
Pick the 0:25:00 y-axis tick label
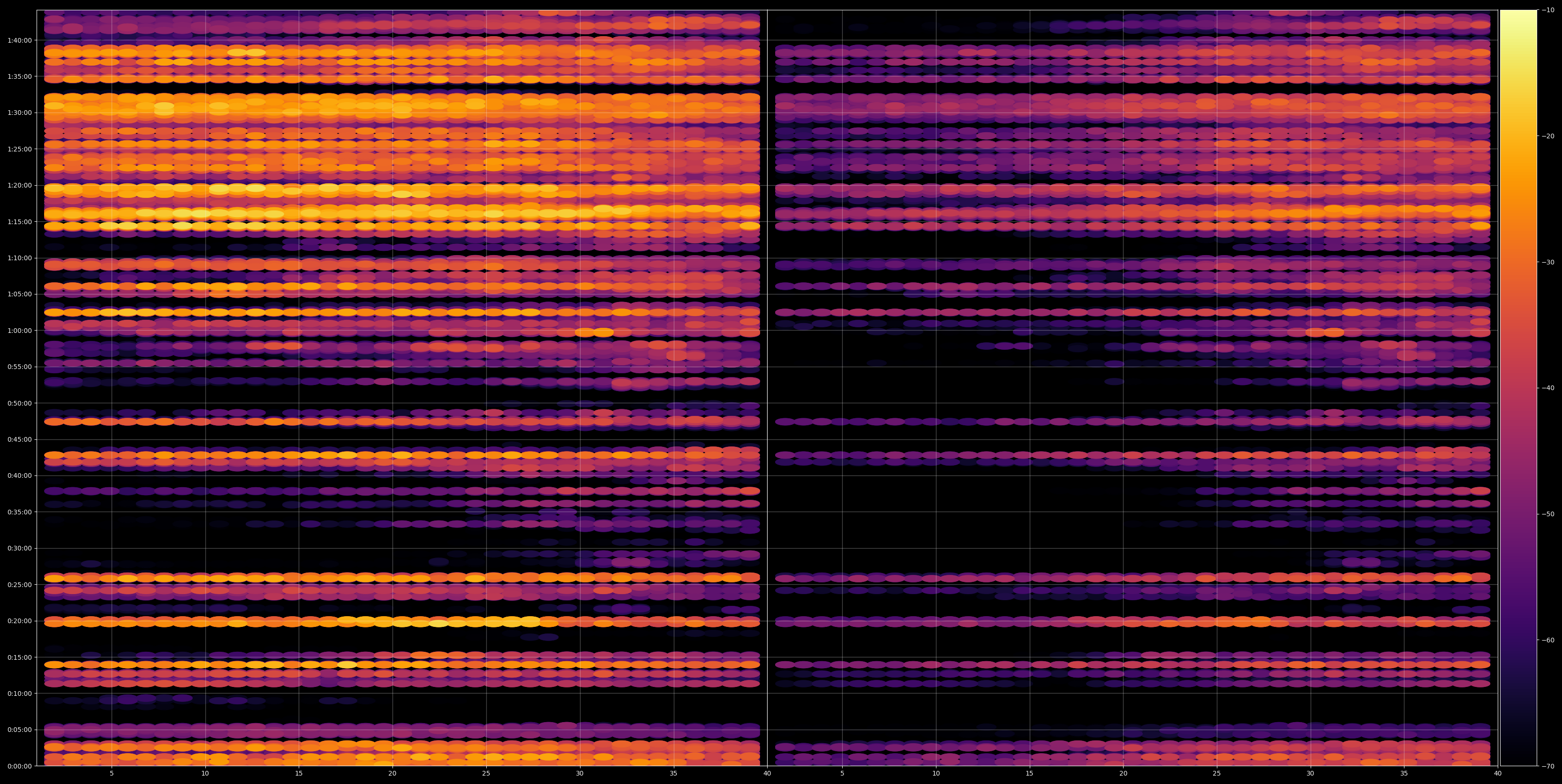[19, 585]
